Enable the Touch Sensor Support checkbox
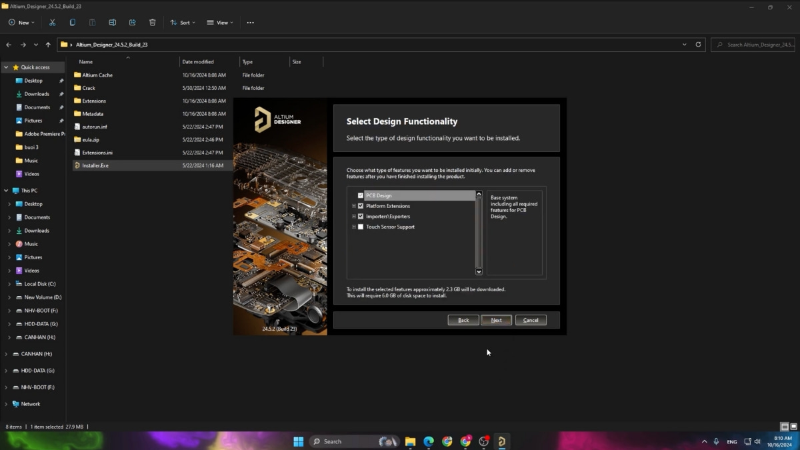Viewport: 800px width, 450px height. pyautogui.click(x=361, y=227)
